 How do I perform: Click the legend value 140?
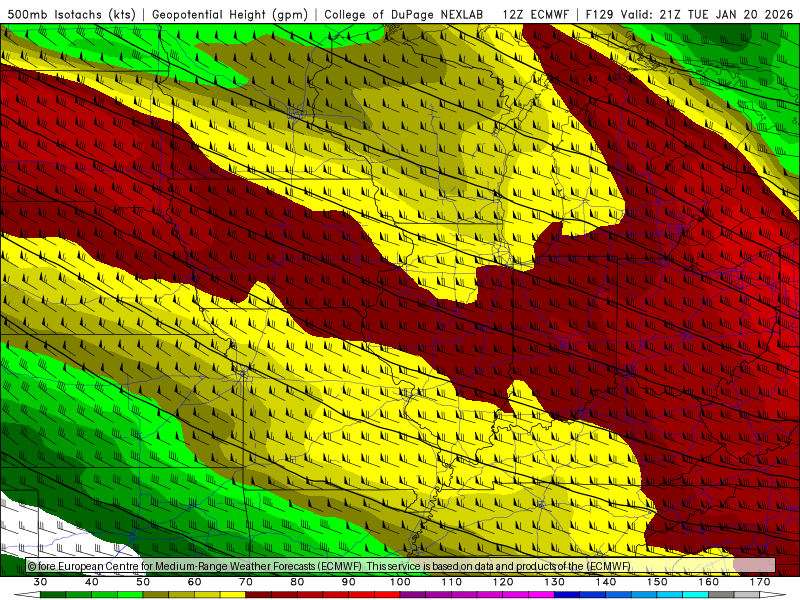click(606, 582)
